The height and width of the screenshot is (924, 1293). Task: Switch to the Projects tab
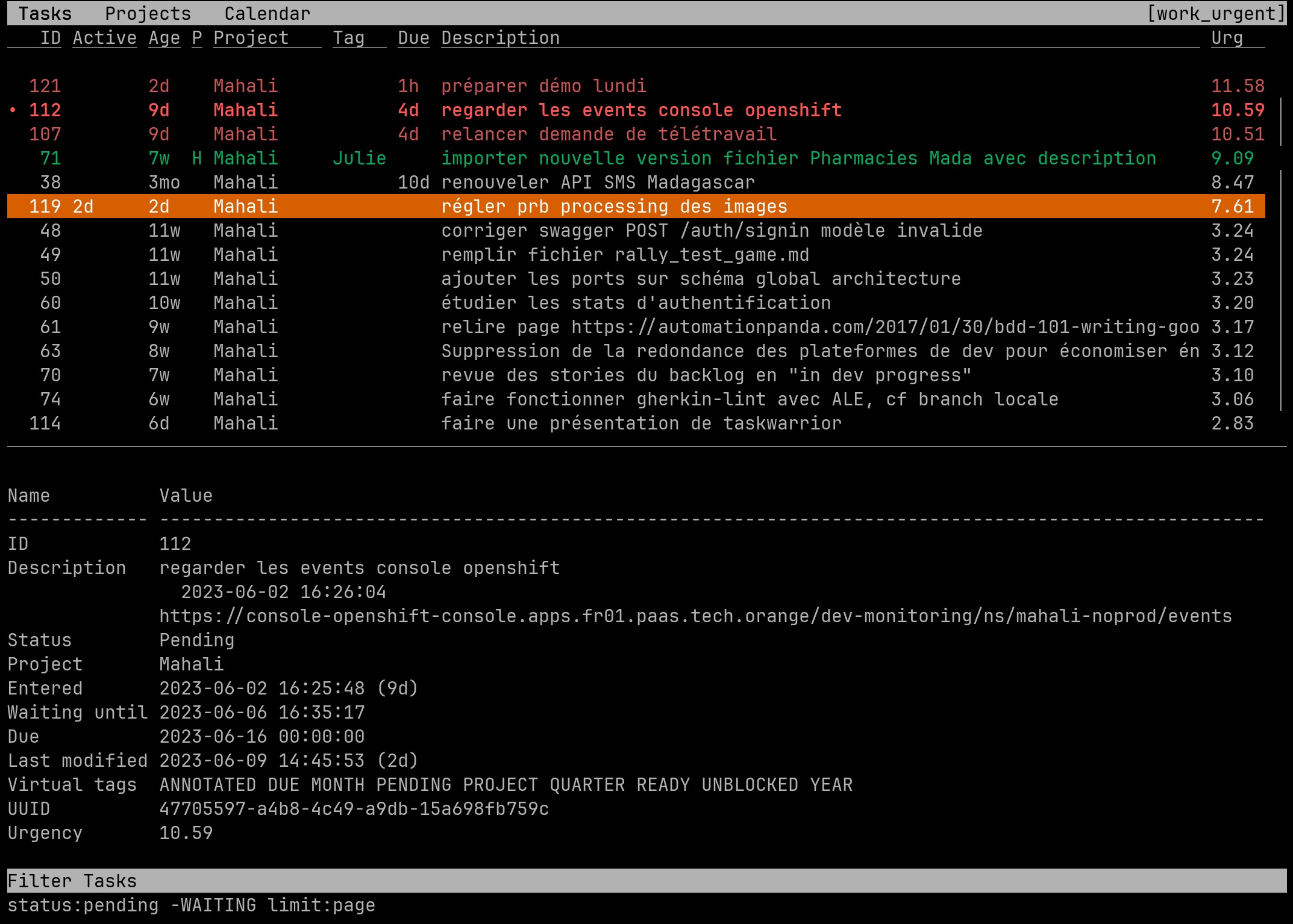[148, 13]
